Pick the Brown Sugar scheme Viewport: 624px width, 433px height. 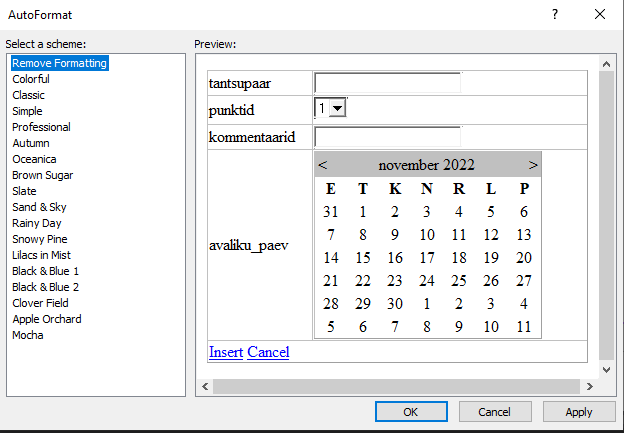point(42,175)
